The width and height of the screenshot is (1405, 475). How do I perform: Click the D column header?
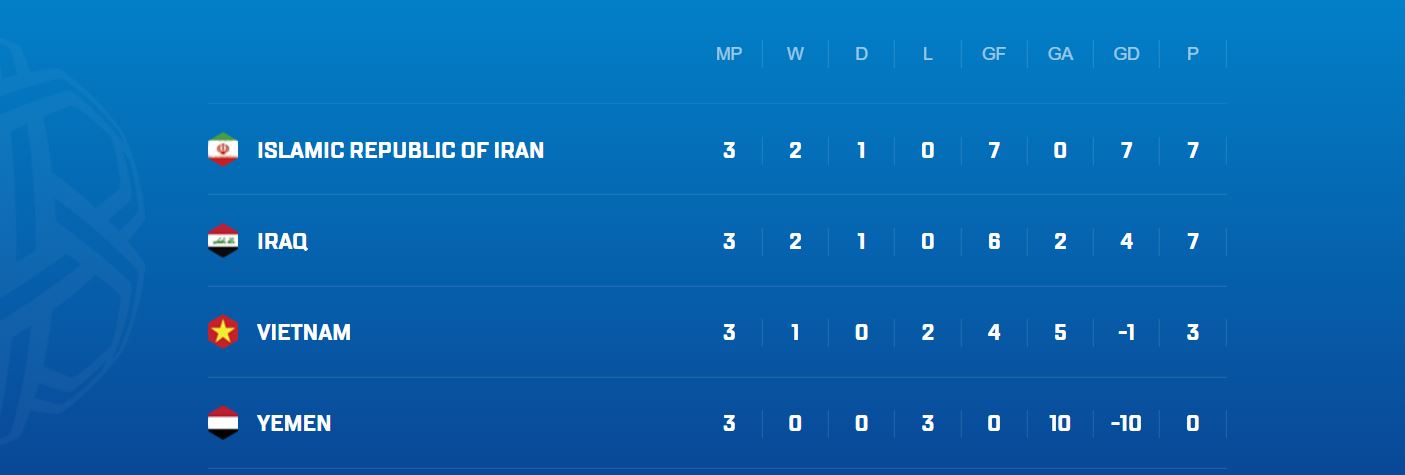point(861,54)
